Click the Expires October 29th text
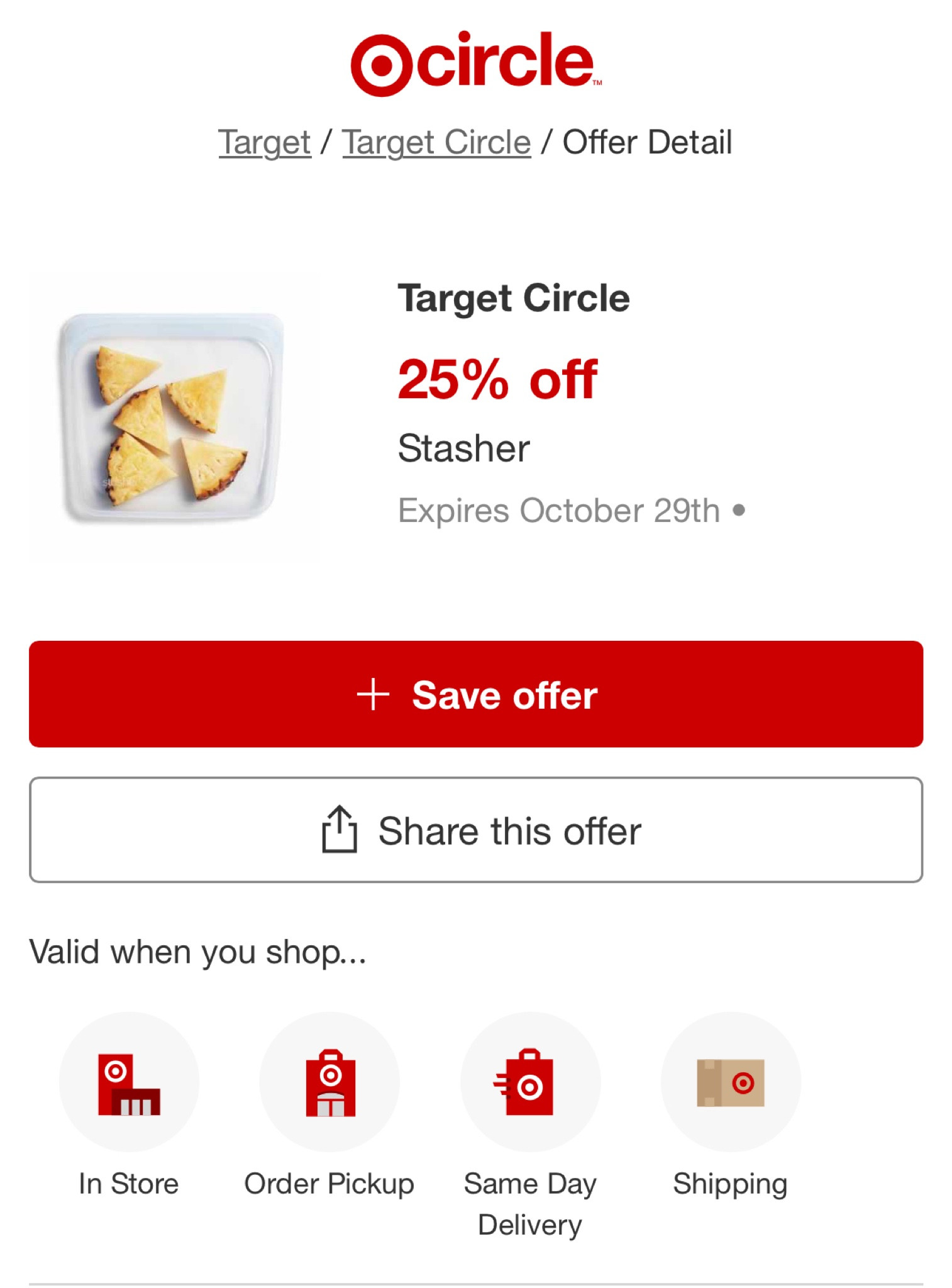This screenshot has height=1288, width=952. [558, 510]
